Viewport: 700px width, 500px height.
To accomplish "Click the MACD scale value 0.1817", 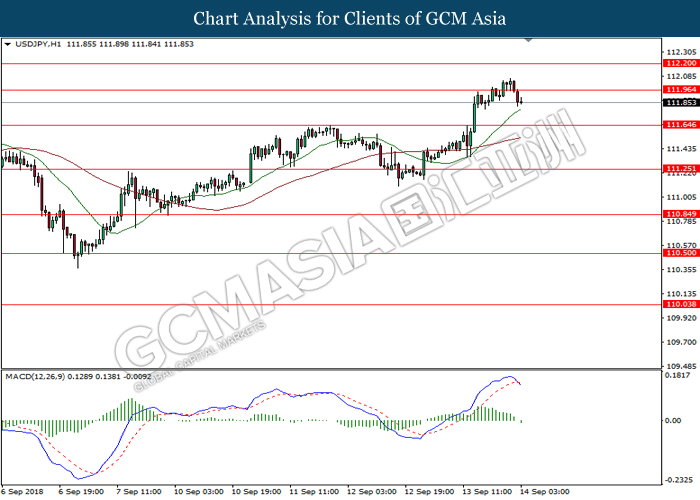I will [677, 375].
